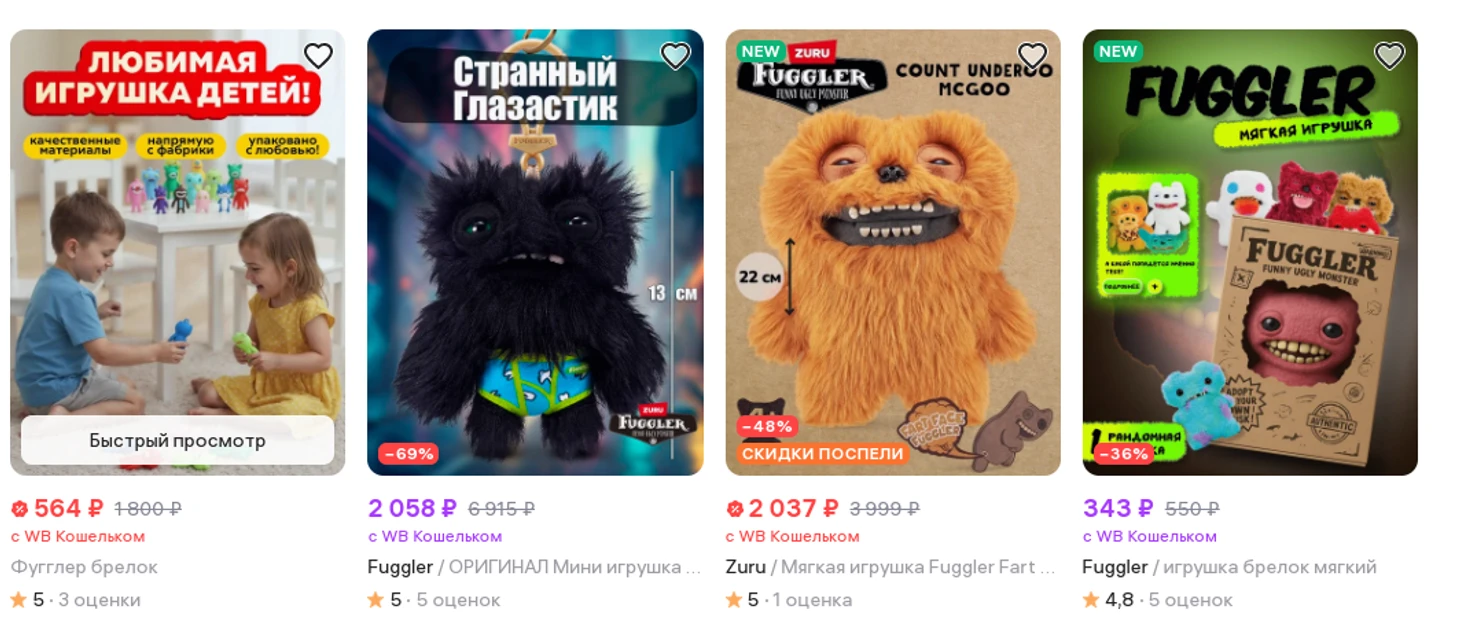Image resolution: width=1460 pixels, height=629 pixels.
Task: Open Zuru Мягкая игрушка Fuggler Fart link
Action: click(x=891, y=567)
